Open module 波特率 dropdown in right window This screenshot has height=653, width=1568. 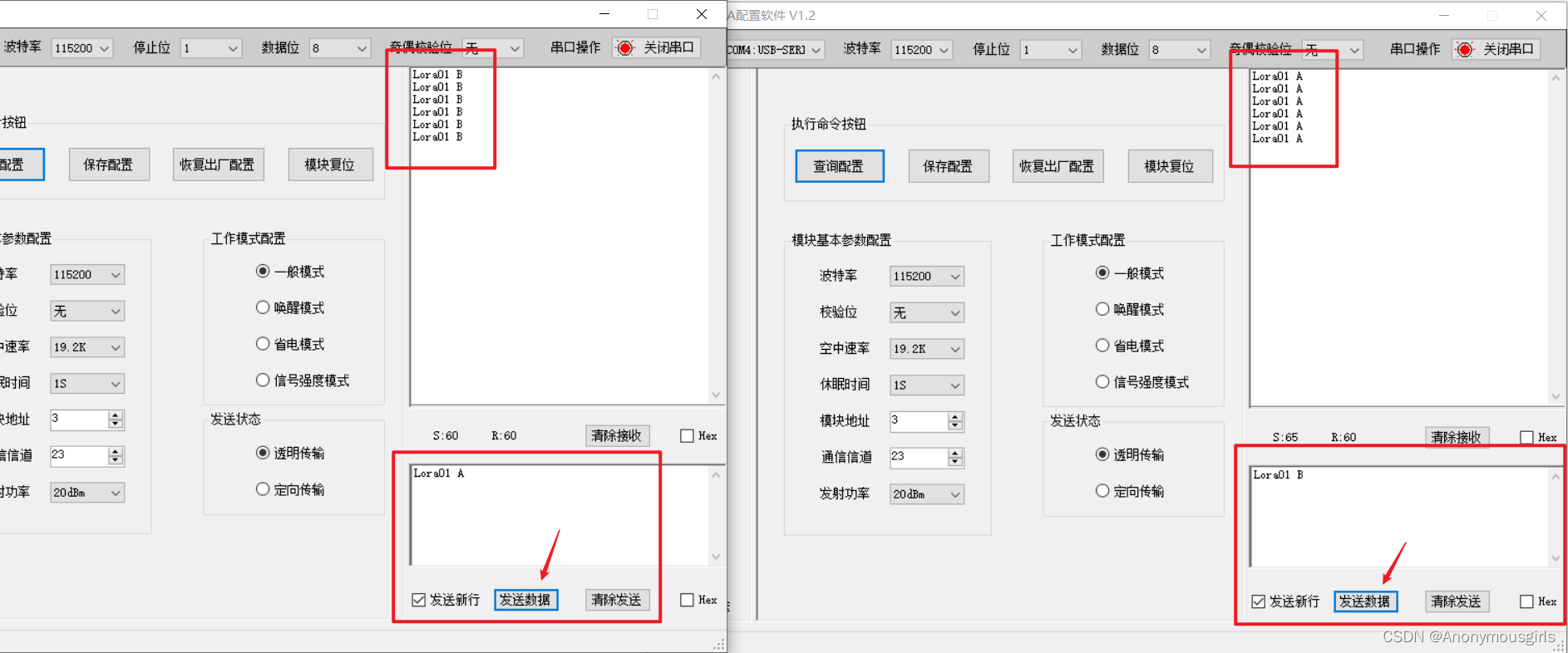click(927, 276)
